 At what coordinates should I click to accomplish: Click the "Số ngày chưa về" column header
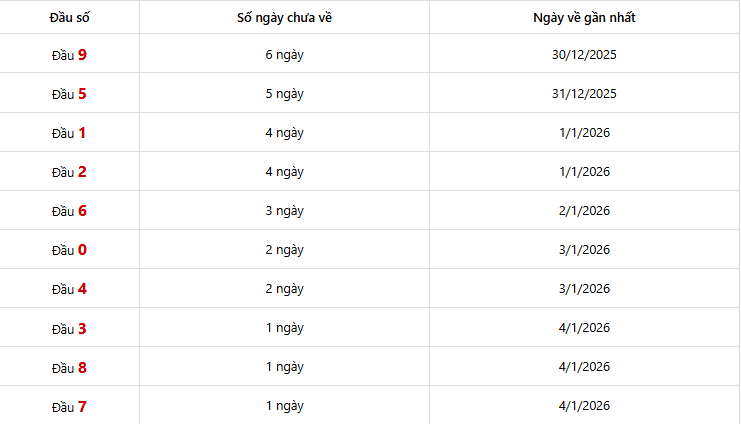pyautogui.click(x=284, y=18)
